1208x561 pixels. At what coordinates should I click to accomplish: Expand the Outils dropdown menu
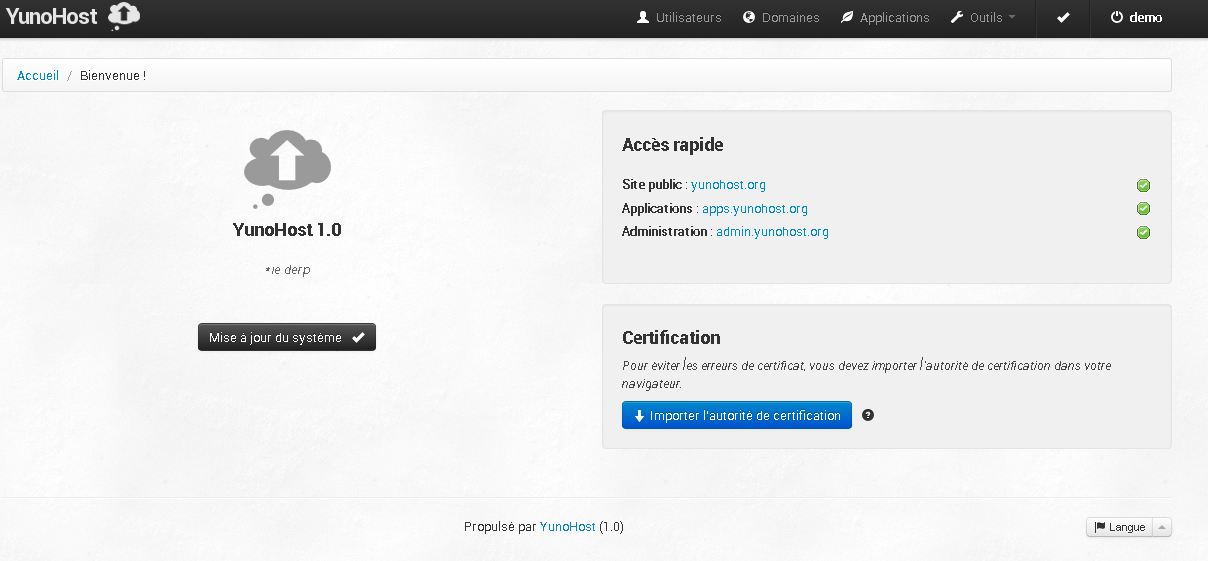click(x=983, y=18)
